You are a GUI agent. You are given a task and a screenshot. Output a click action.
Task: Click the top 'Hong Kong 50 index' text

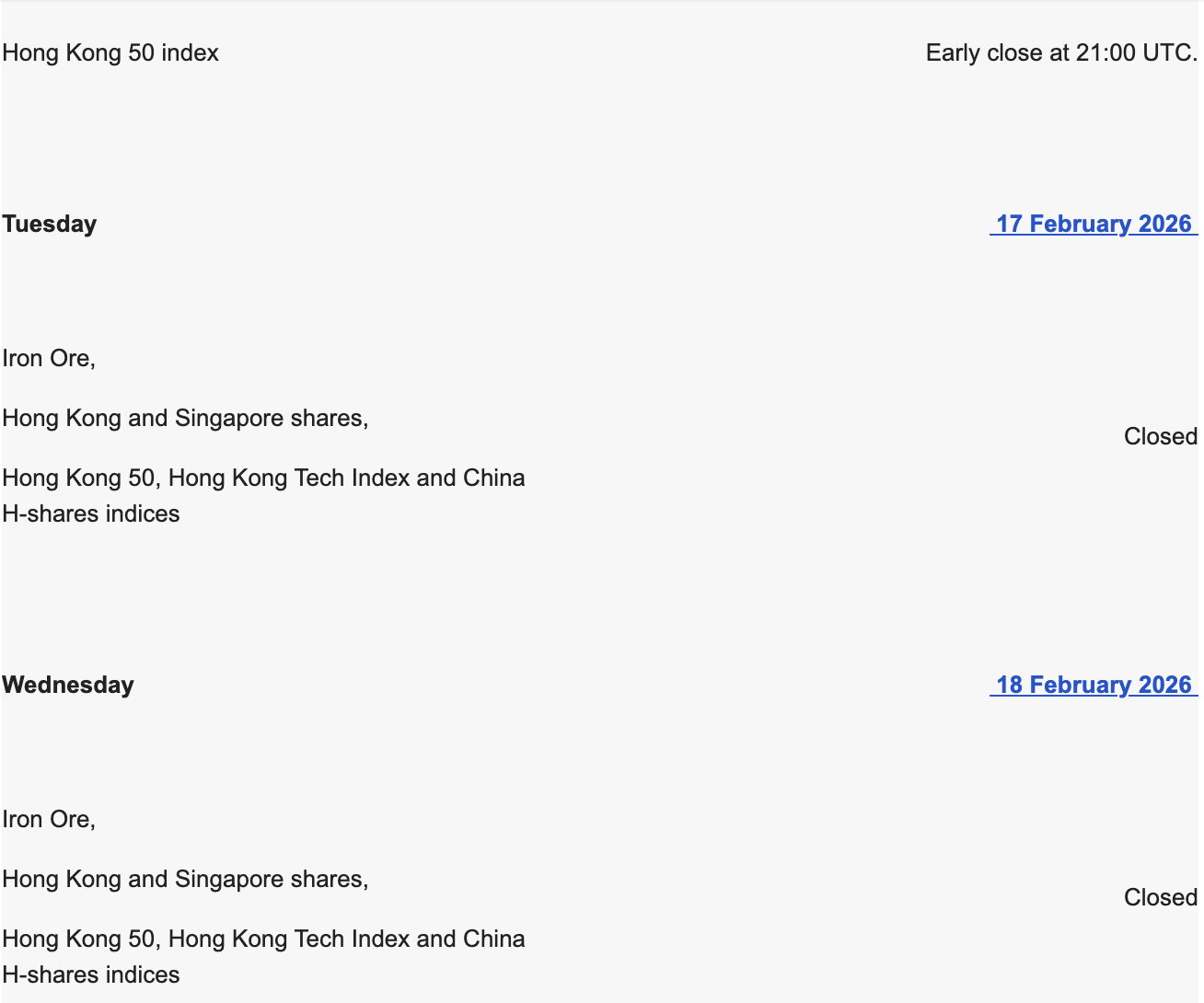click(110, 52)
